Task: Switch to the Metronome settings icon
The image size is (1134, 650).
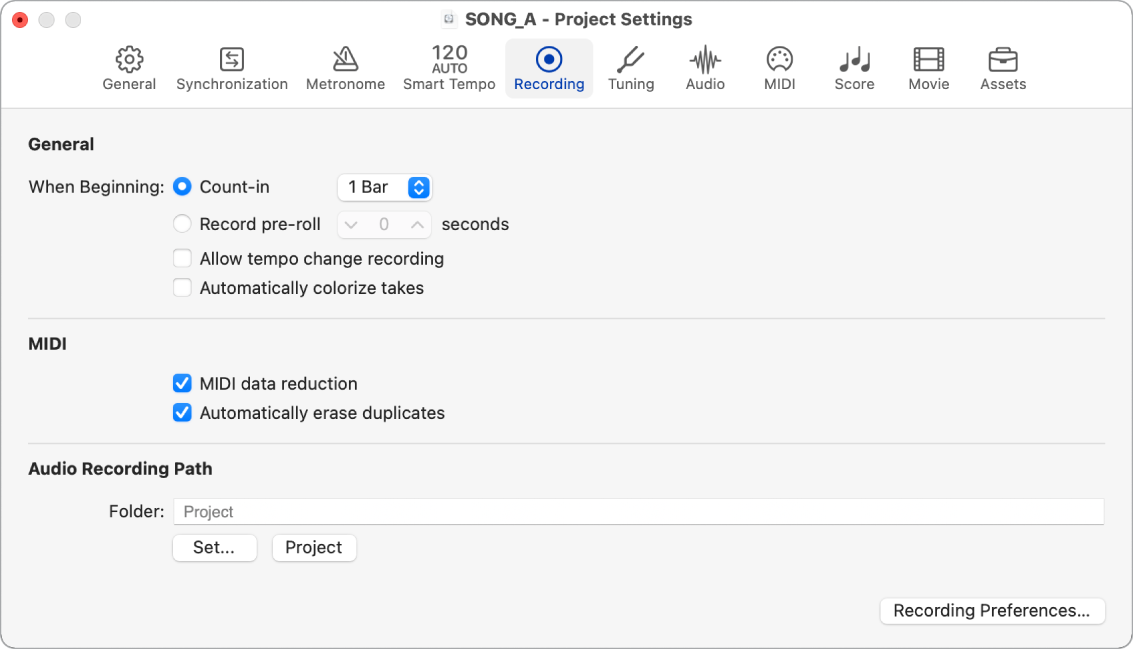Action: click(345, 68)
